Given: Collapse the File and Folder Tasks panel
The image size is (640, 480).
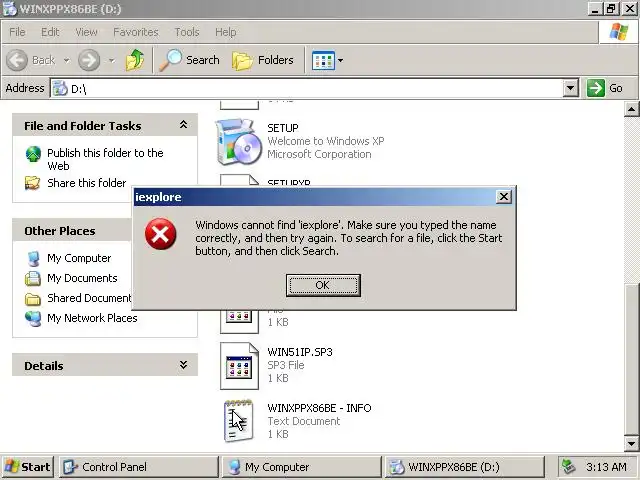Looking at the screenshot, I should tap(183, 125).
